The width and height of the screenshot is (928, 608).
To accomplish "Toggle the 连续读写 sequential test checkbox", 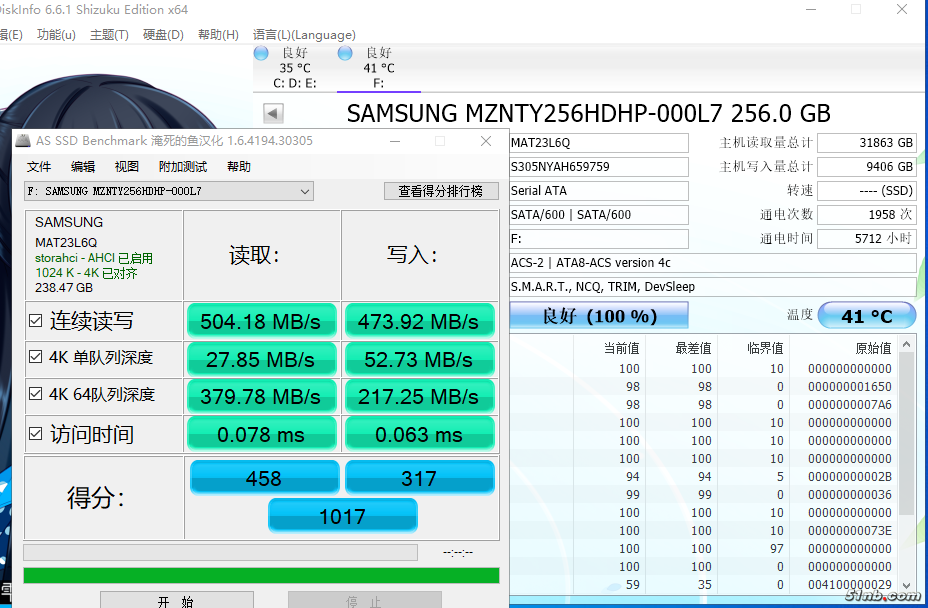I will 36,320.
